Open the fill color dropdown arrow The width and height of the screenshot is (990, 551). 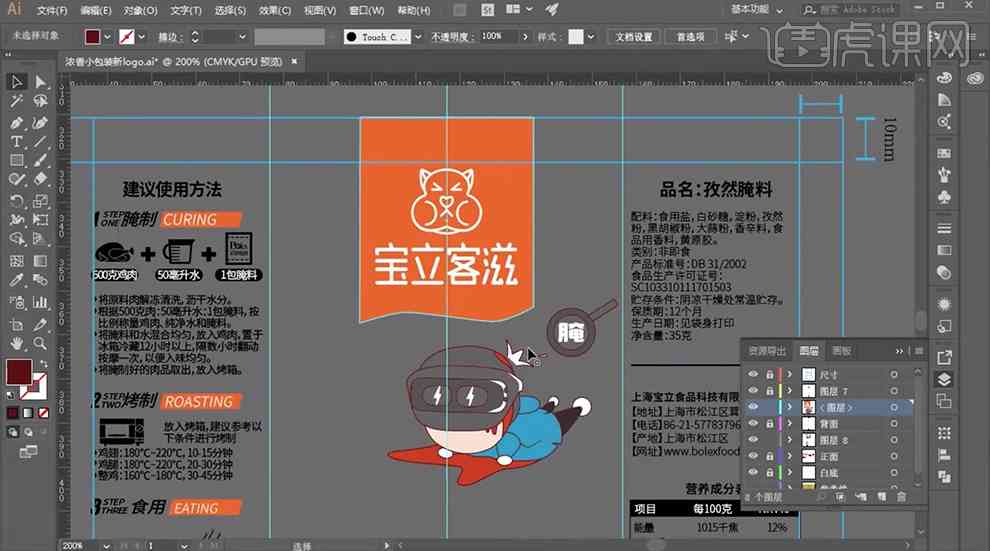click(x=107, y=37)
